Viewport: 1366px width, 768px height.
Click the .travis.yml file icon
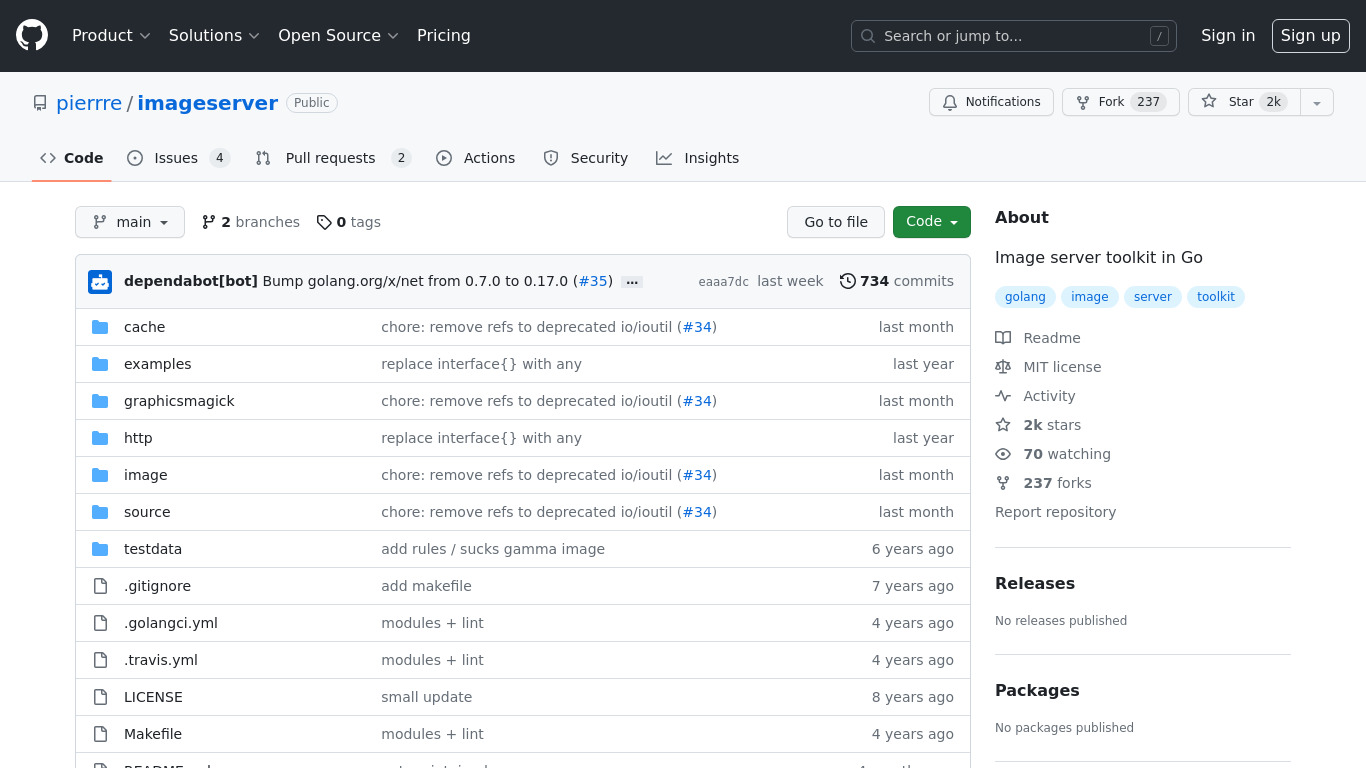tap(100, 660)
